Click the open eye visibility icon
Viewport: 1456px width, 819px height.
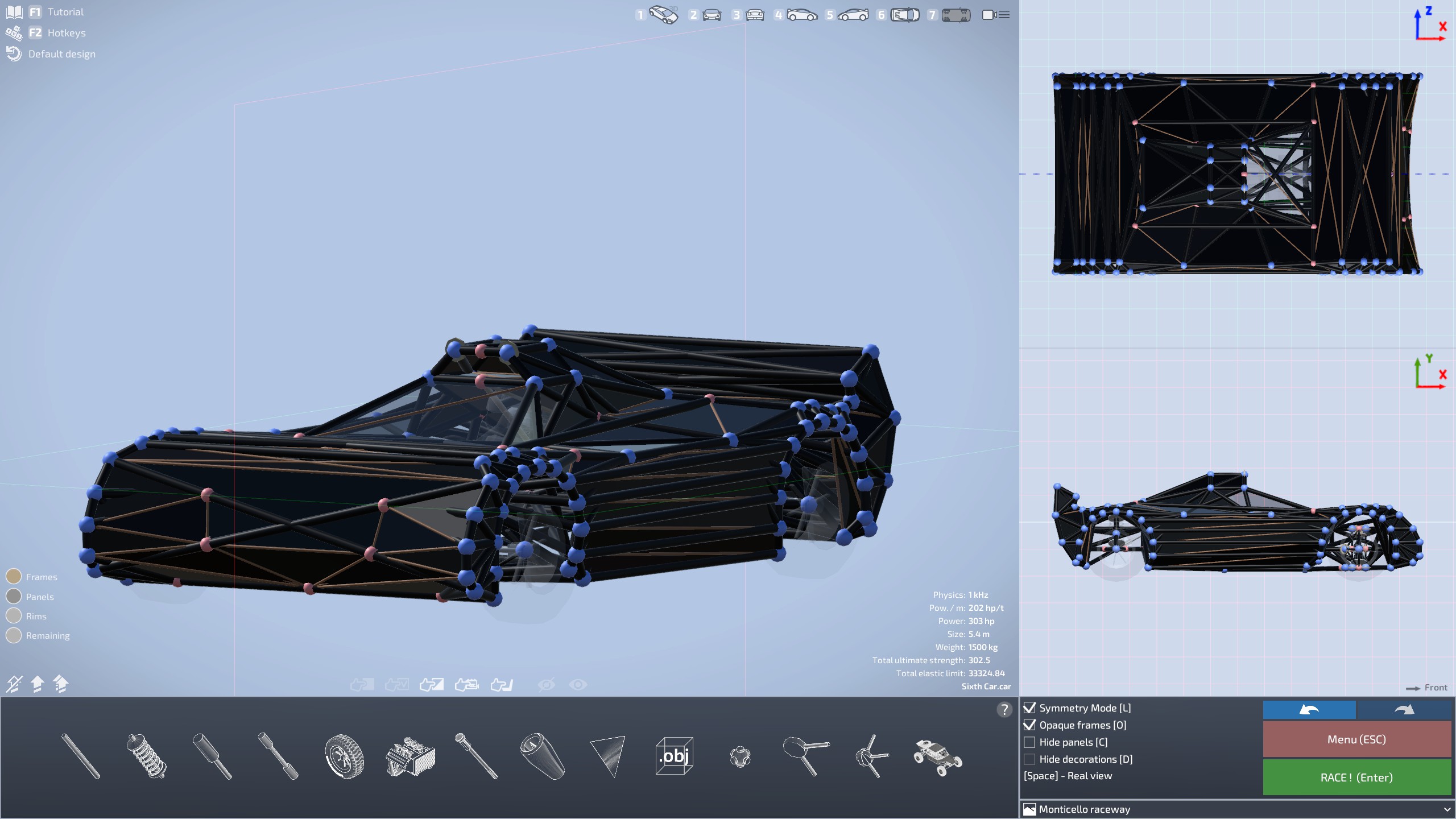578,685
